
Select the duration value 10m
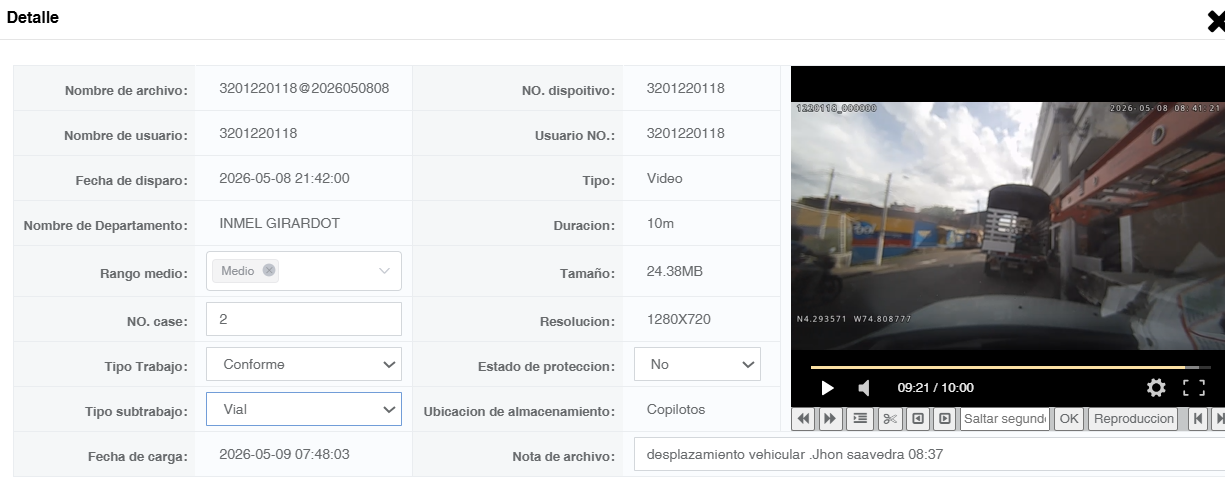click(660, 223)
